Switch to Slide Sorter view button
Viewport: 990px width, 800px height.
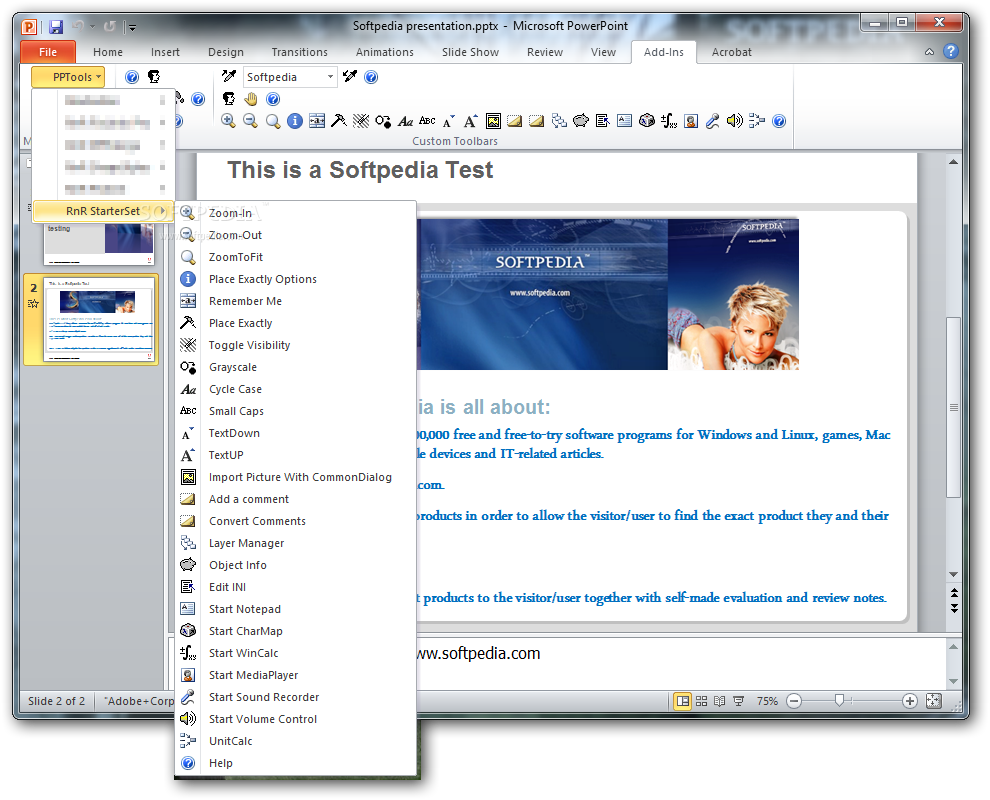pos(701,701)
